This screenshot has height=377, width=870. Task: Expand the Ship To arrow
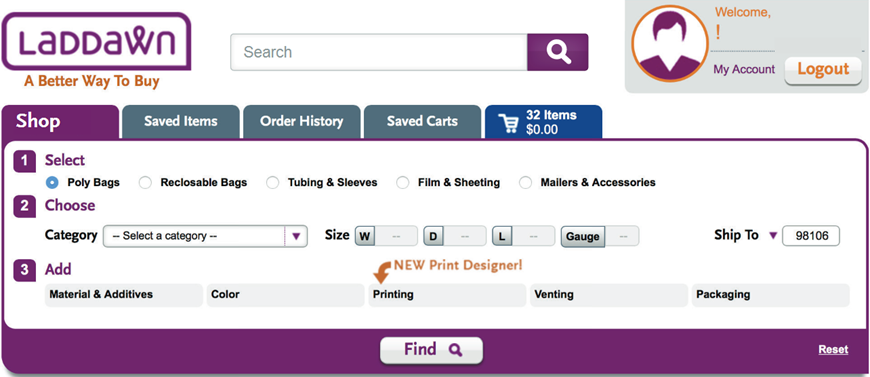[x=773, y=235]
